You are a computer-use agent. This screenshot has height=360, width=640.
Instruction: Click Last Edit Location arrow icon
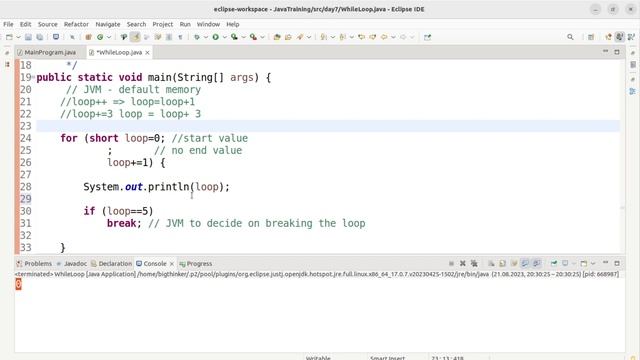click(362, 37)
